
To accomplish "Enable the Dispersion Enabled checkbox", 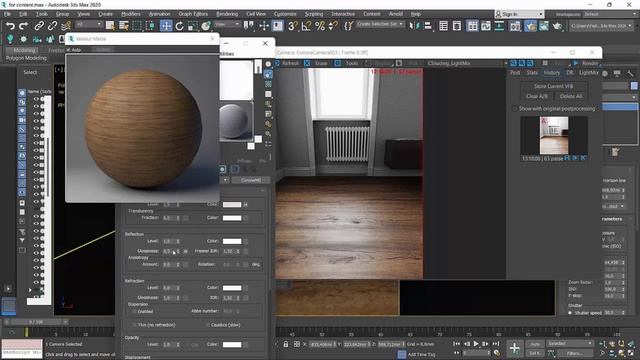I will (134, 311).
